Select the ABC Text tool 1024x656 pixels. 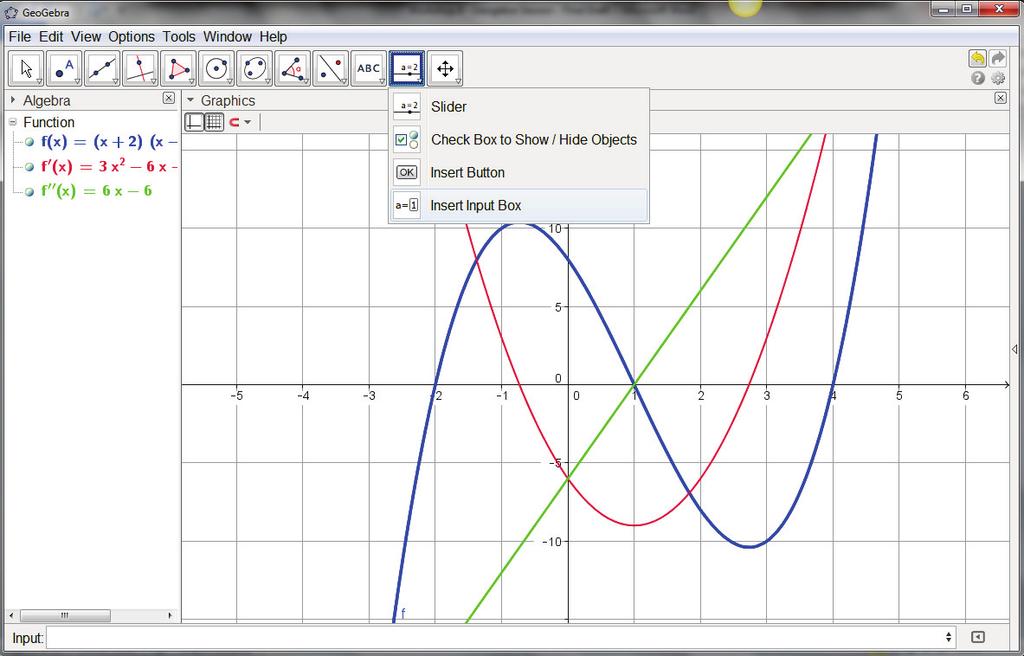368,69
